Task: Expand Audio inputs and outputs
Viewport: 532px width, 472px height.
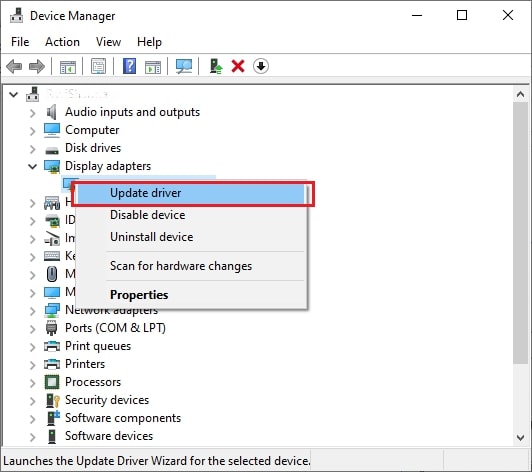Action: pos(32,113)
